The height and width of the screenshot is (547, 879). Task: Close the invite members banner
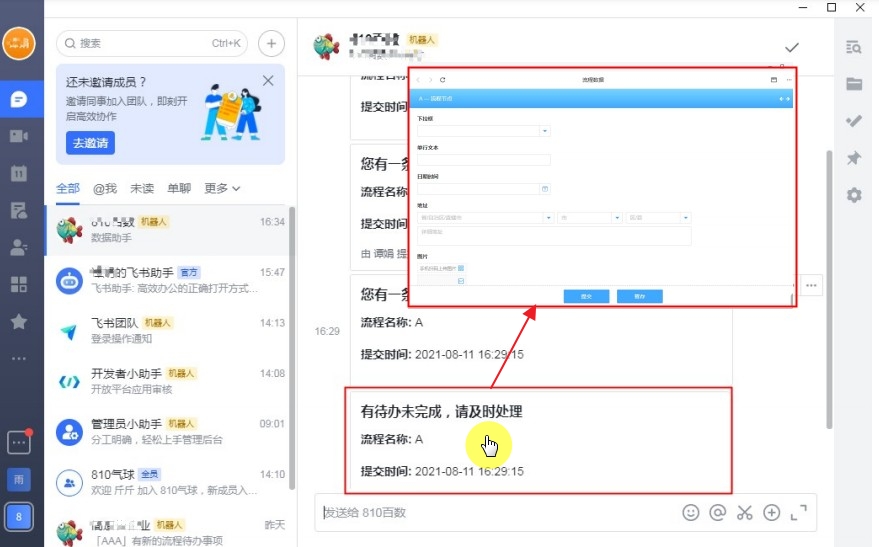pyautogui.click(x=268, y=81)
